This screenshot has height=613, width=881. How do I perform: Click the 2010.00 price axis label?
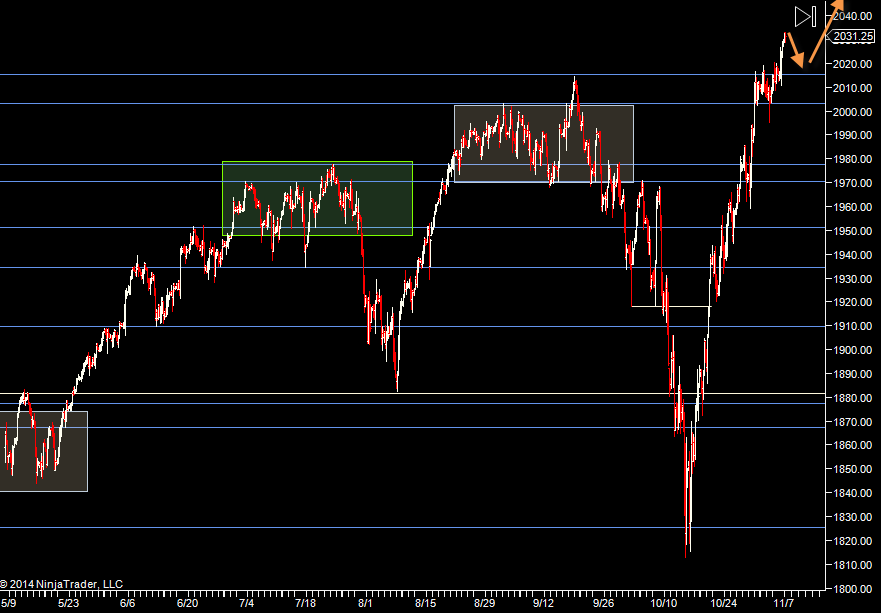pyautogui.click(x=853, y=88)
